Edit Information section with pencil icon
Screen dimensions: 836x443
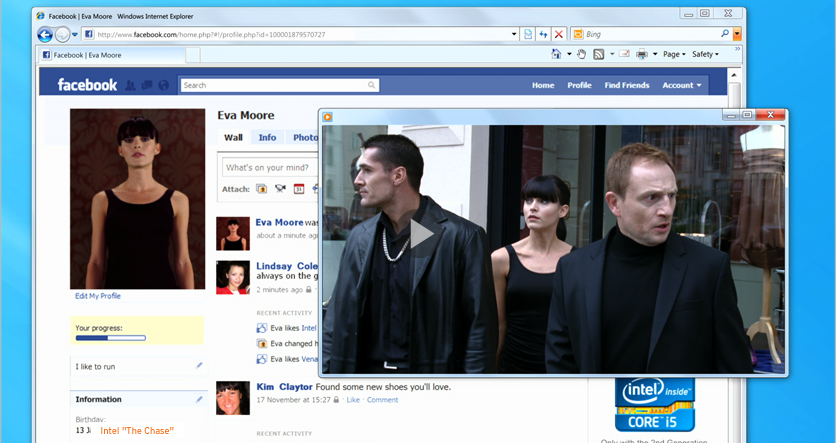point(199,399)
